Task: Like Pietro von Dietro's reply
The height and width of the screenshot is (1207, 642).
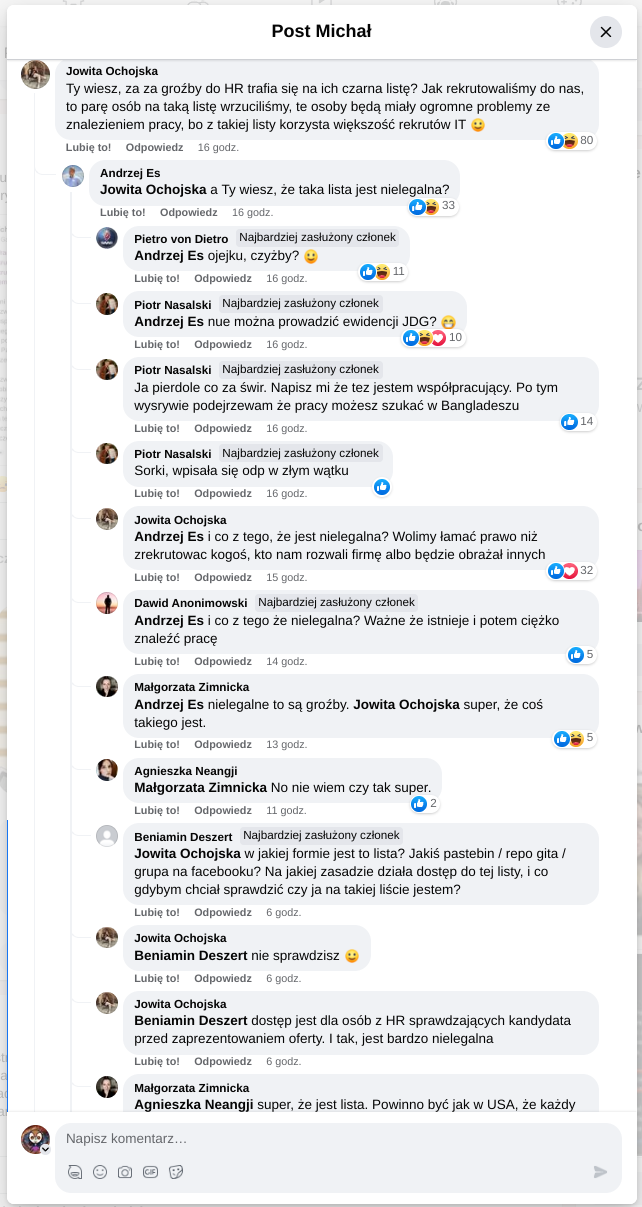Action: tap(156, 278)
